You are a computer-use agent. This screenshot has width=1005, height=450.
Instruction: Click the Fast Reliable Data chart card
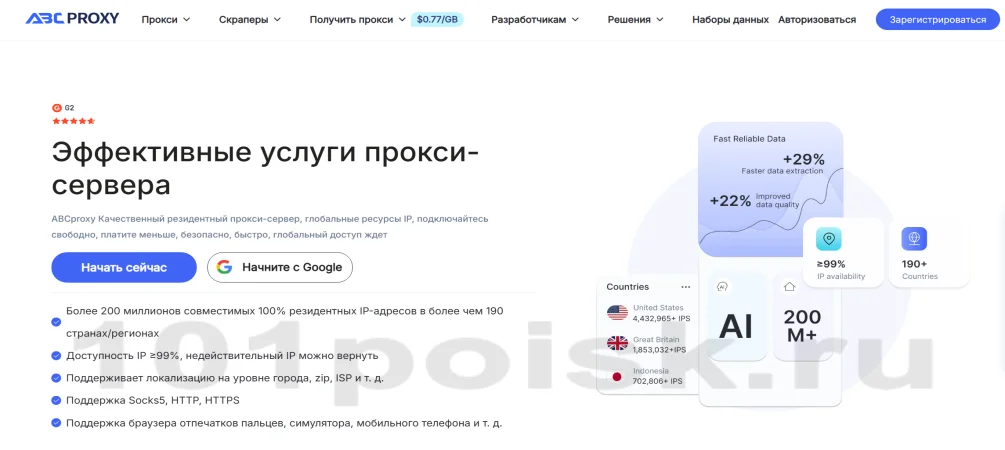click(x=770, y=190)
